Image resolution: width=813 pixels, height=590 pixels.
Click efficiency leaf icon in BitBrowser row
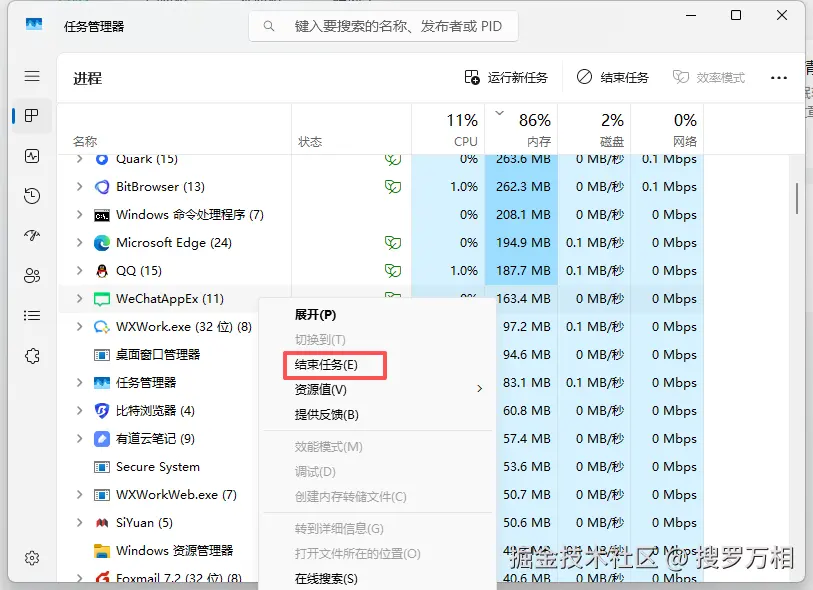pos(393,187)
